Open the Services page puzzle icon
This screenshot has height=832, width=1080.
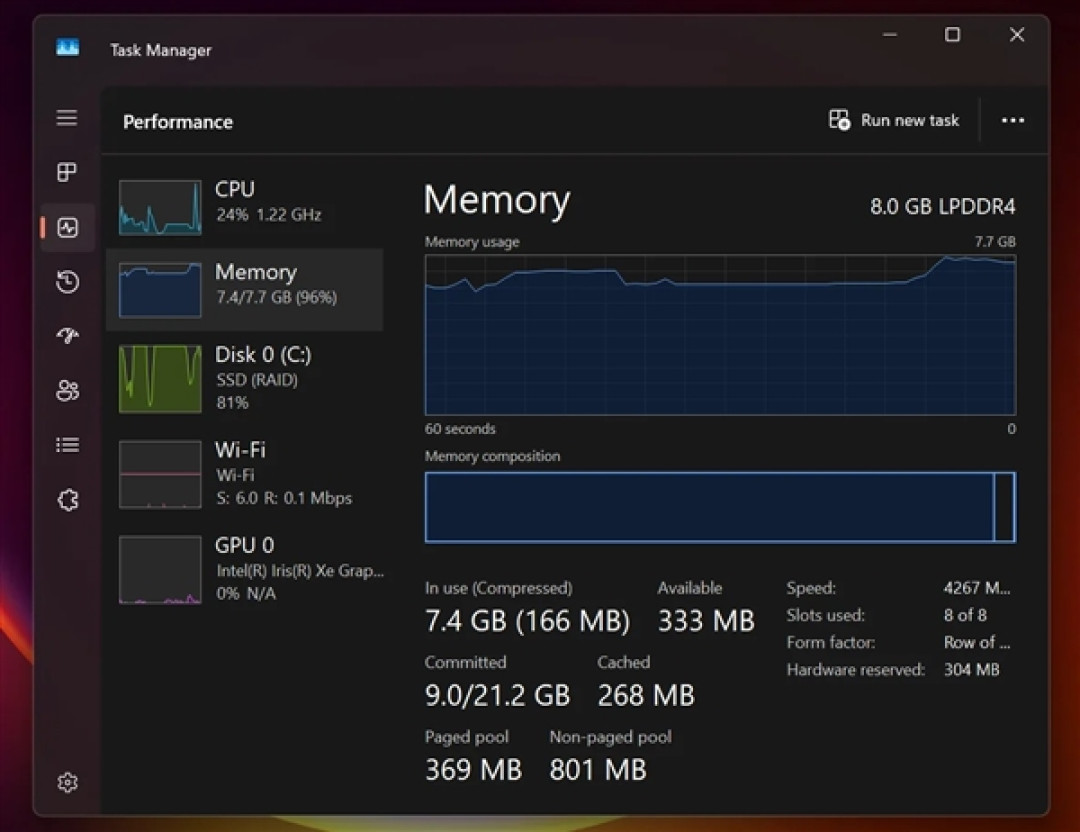[x=68, y=499]
